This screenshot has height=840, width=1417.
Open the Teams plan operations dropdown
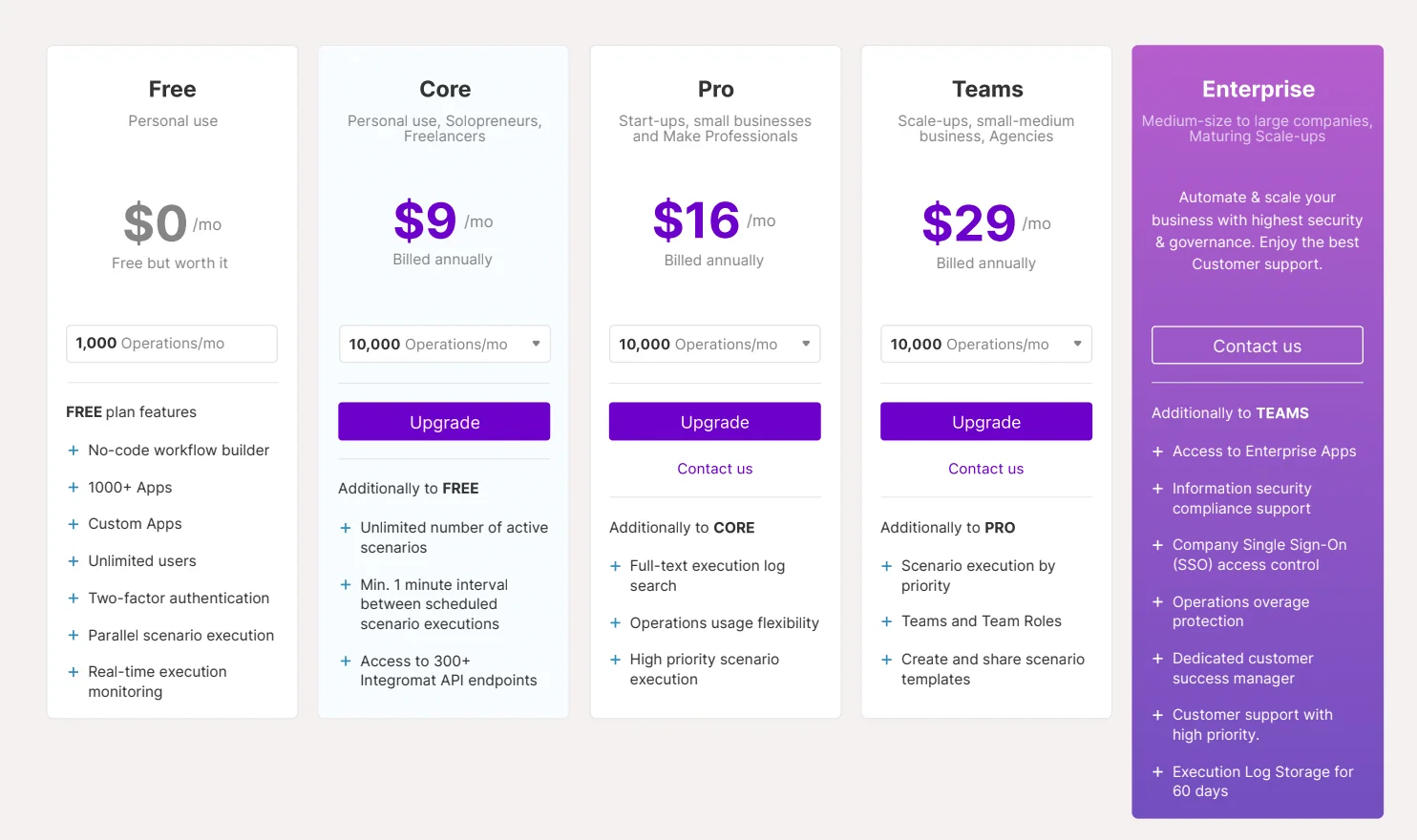pyautogui.click(x=985, y=345)
